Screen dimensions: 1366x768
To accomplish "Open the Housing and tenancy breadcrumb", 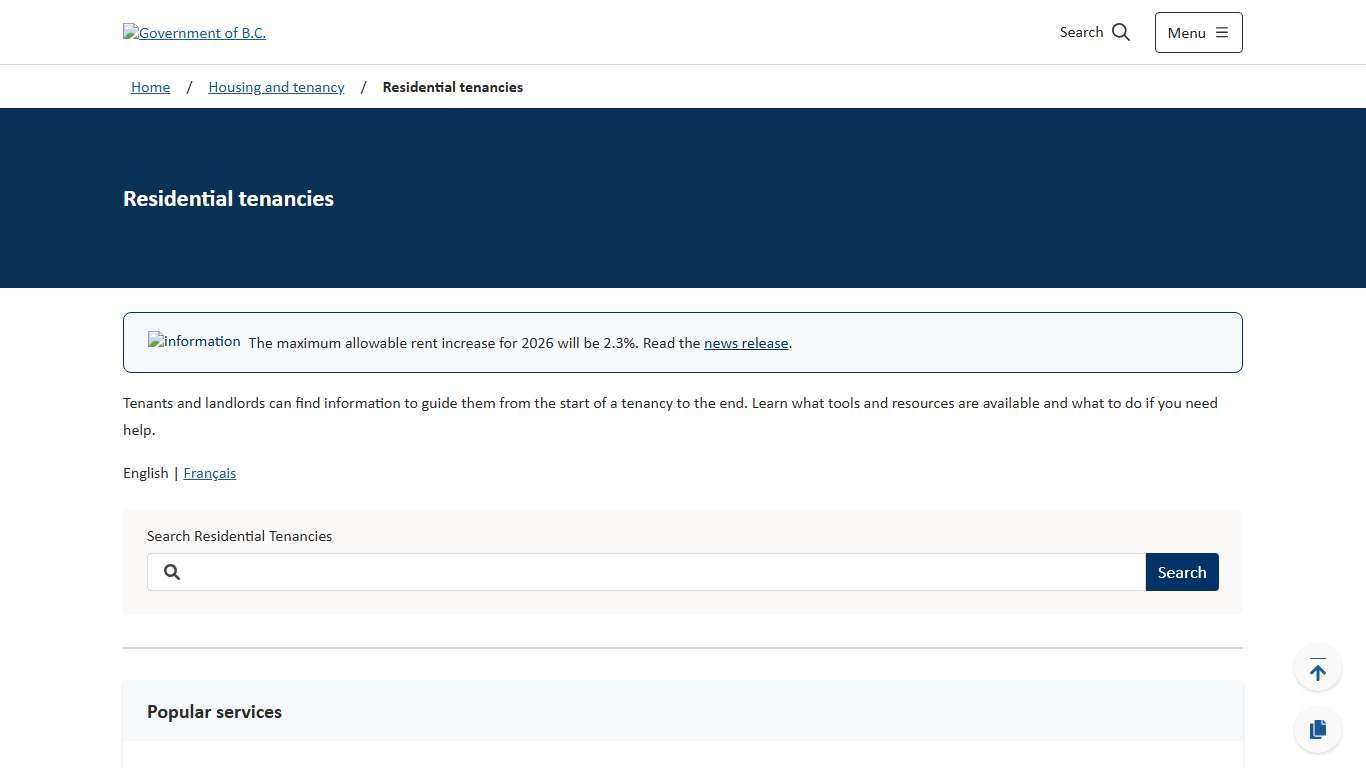I will pyautogui.click(x=276, y=87).
